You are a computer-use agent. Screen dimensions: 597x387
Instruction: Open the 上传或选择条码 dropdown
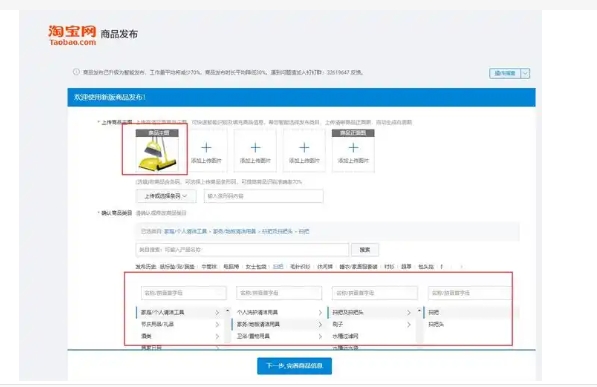point(166,196)
